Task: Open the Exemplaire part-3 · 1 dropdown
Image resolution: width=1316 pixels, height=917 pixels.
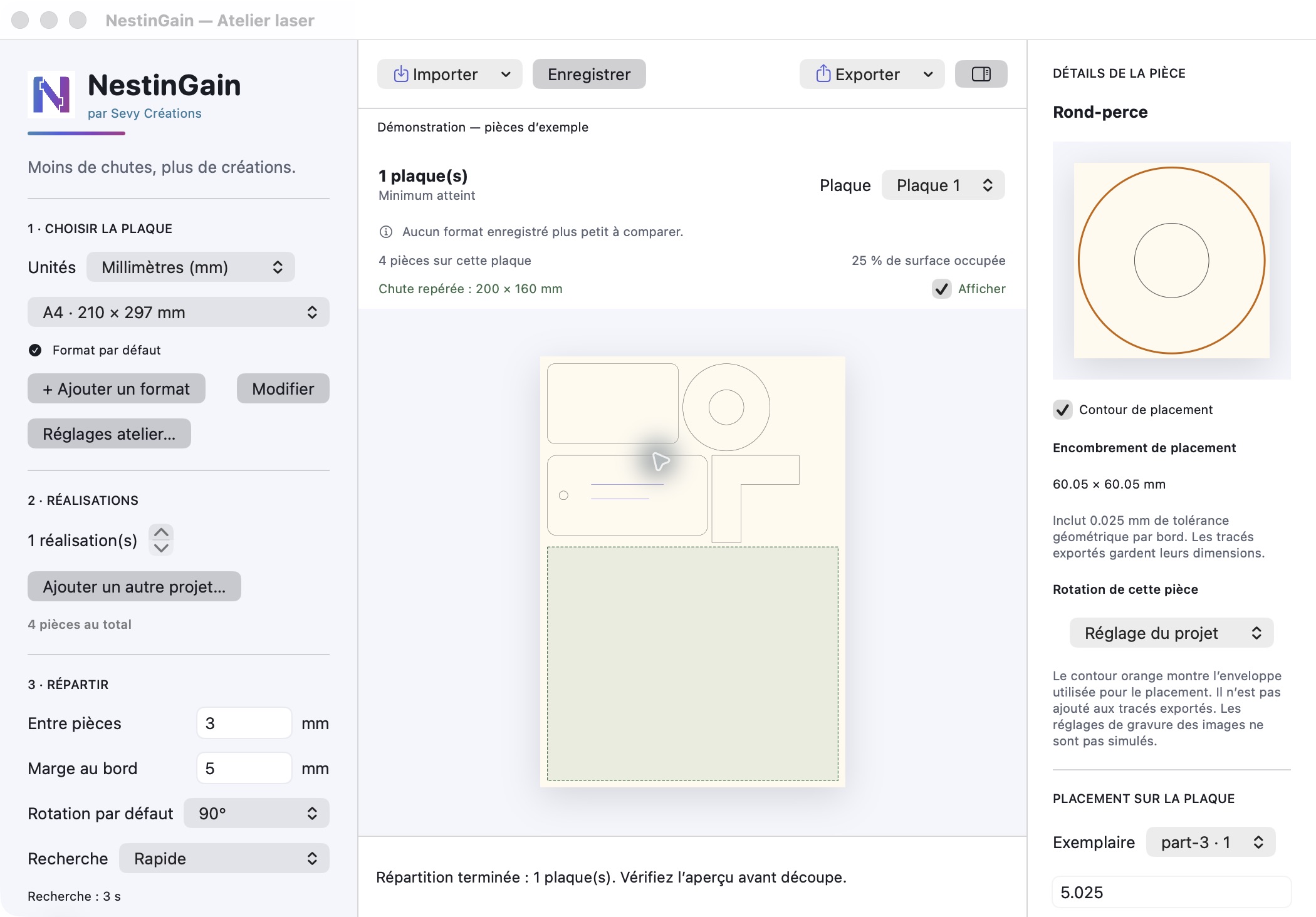Action: point(1211,842)
